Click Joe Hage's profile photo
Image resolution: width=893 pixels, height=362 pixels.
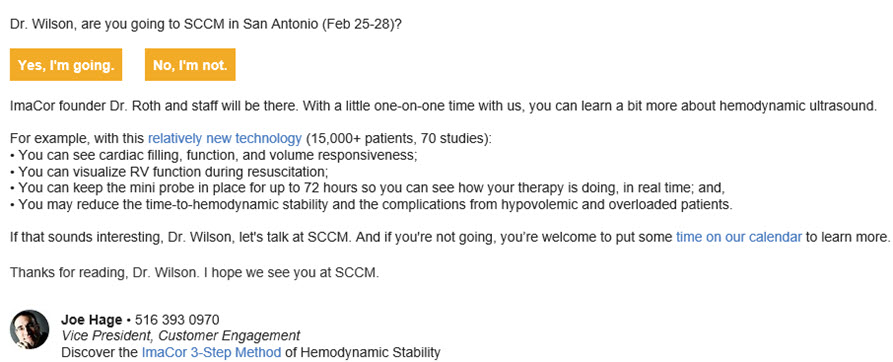tap(30, 329)
